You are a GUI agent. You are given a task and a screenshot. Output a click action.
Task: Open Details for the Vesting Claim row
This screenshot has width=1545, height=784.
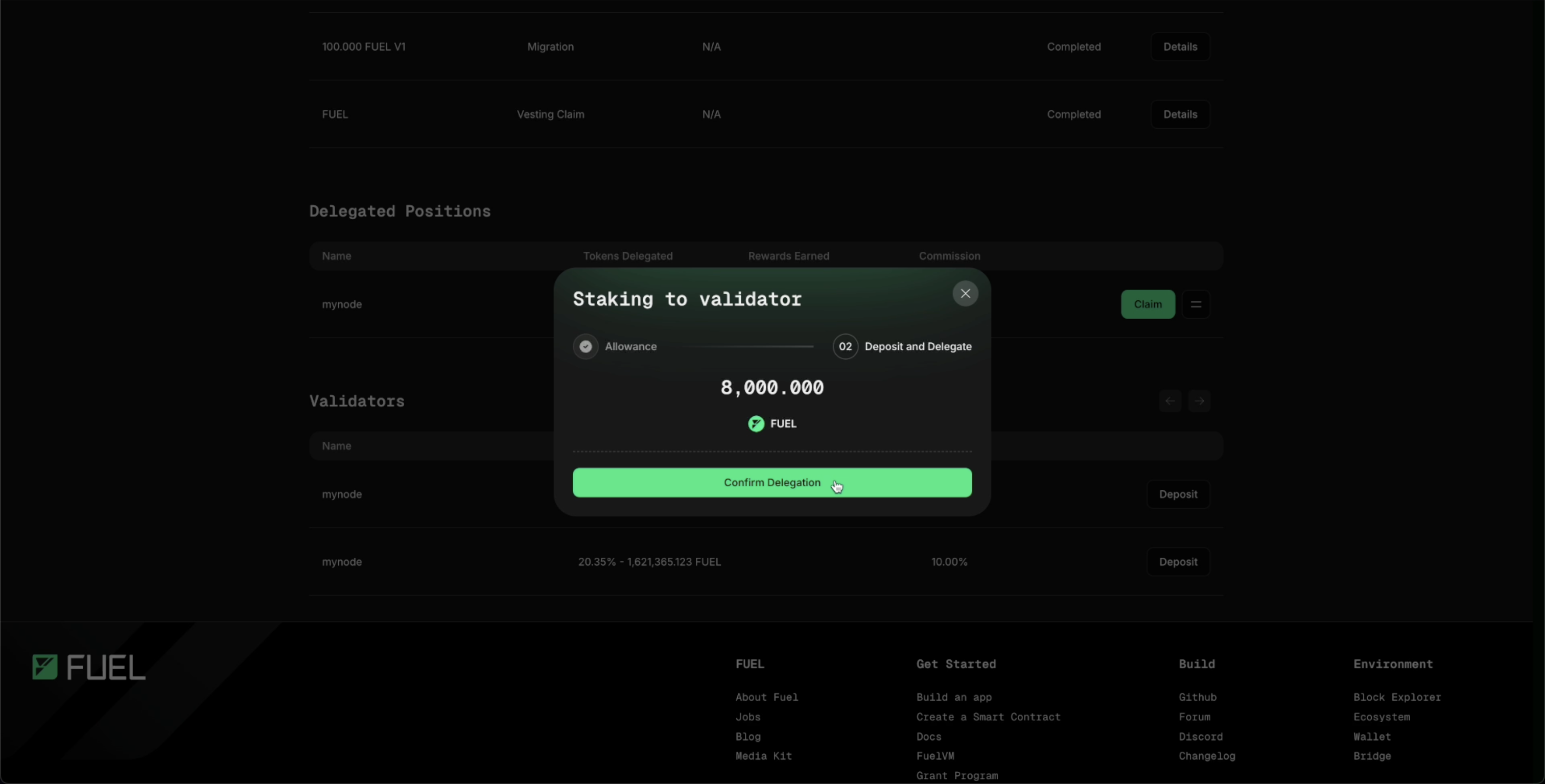1180,114
